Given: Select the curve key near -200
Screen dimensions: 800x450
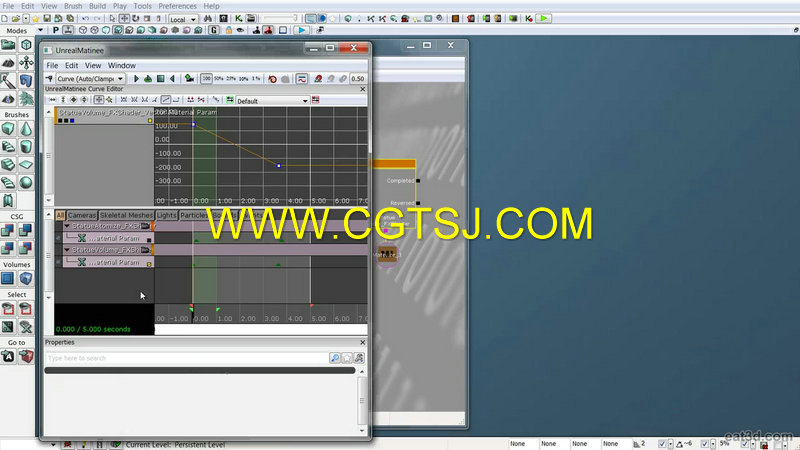Looking at the screenshot, I should tap(279, 166).
